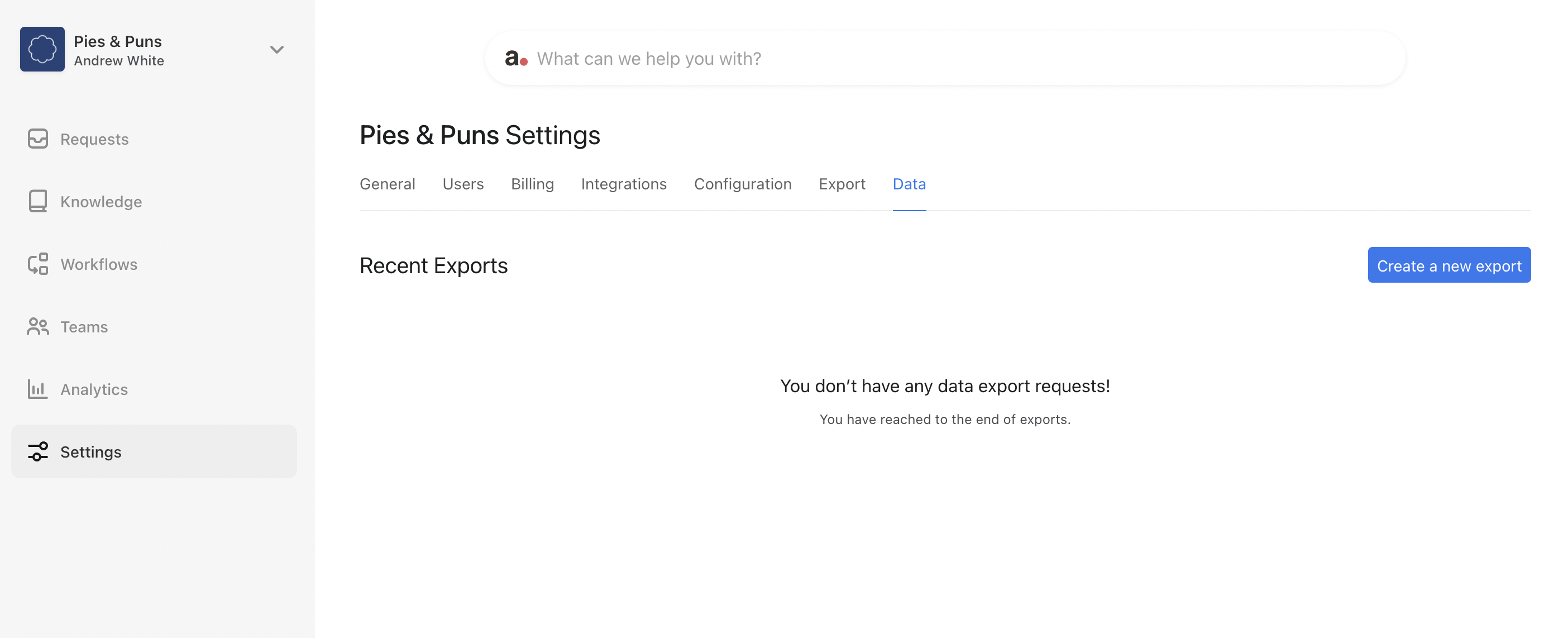Click Create a new export button

(1449, 265)
